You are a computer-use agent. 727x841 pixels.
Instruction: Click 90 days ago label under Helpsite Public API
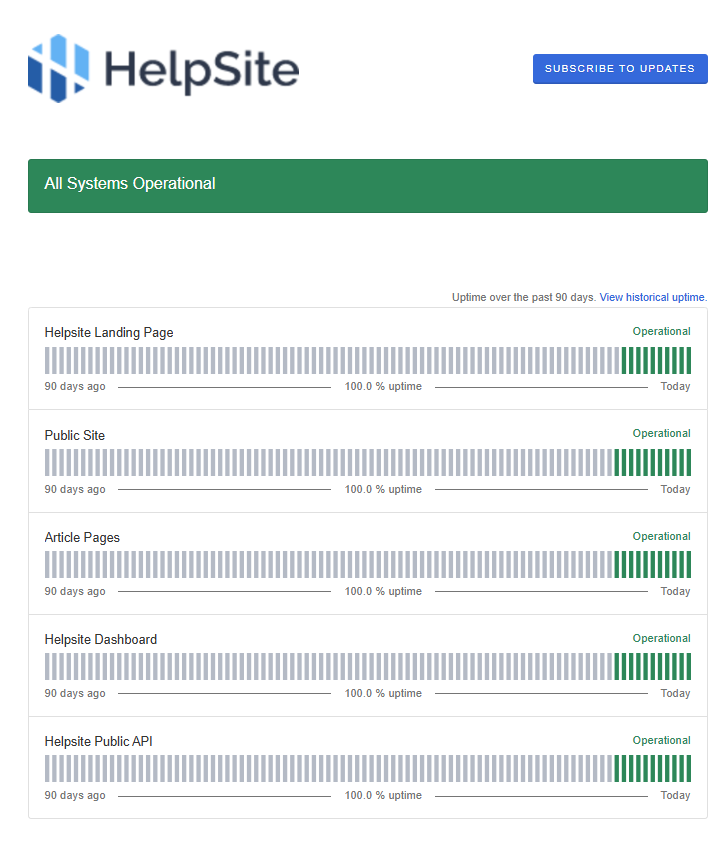click(75, 795)
